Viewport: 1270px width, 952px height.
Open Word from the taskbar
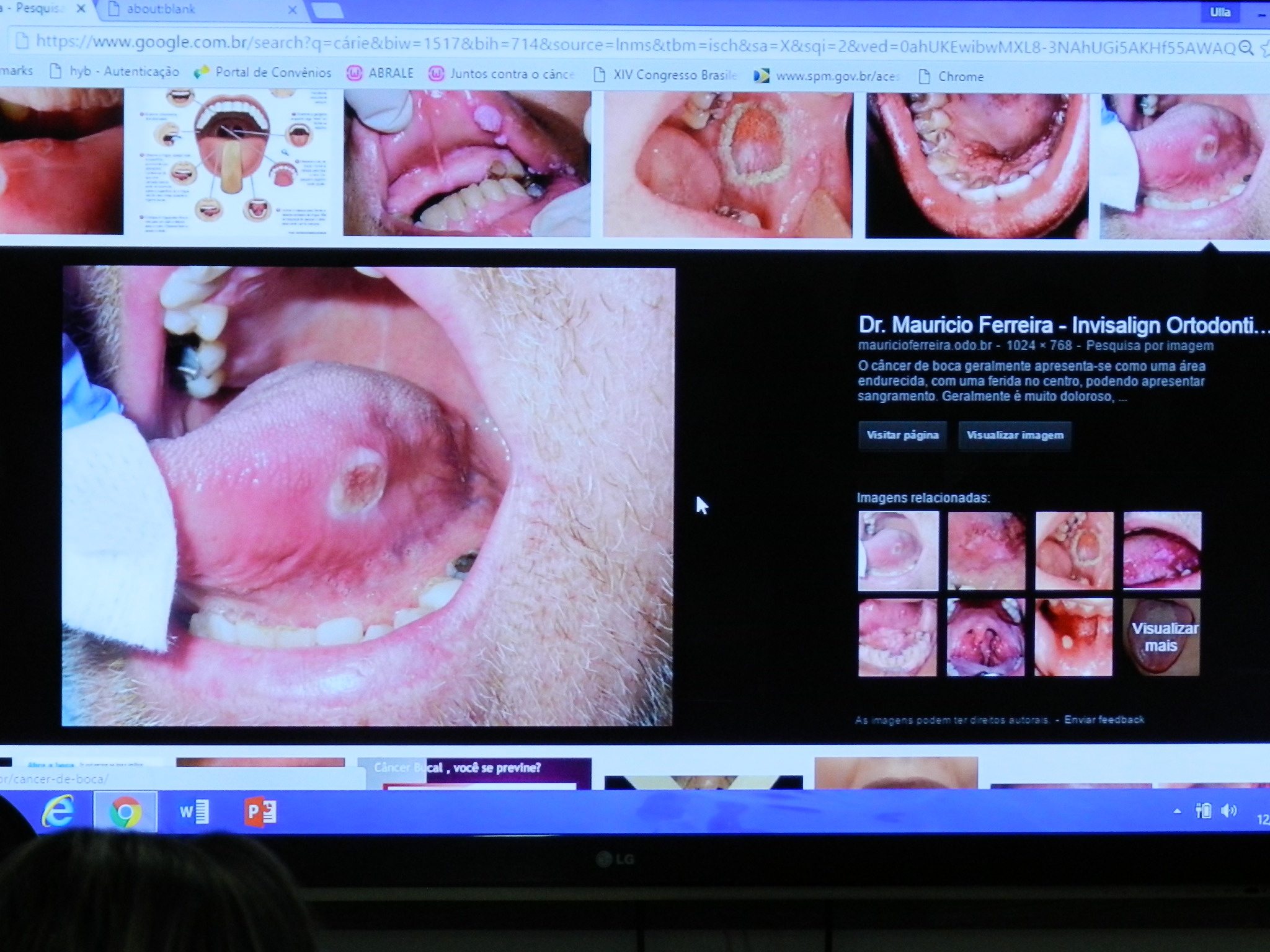click(193, 811)
